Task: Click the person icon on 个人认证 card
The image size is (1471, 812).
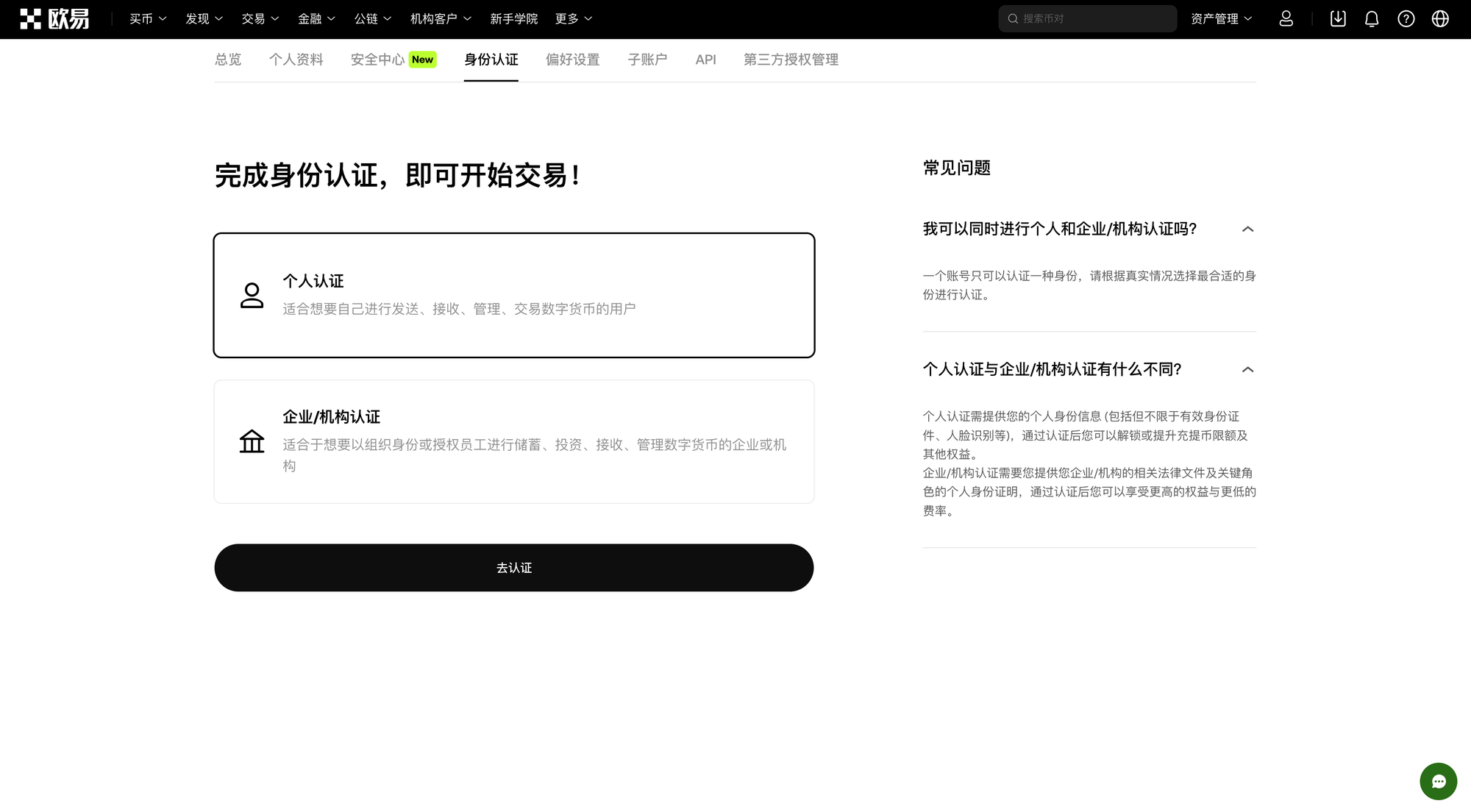Action: click(x=252, y=294)
